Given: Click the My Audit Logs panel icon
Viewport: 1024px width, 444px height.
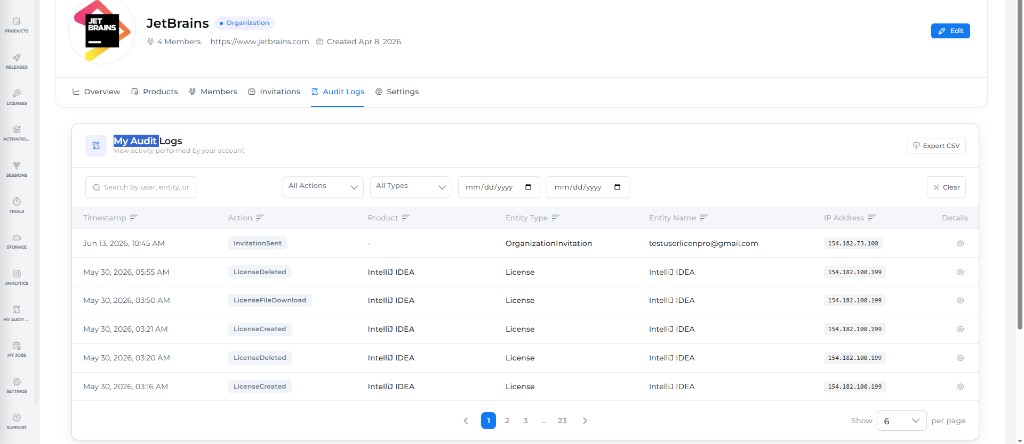Looking at the screenshot, I should click(x=96, y=146).
